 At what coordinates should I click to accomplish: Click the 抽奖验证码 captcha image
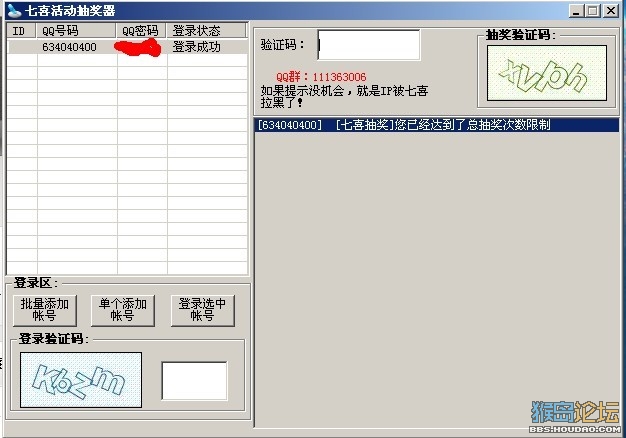[547, 73]
